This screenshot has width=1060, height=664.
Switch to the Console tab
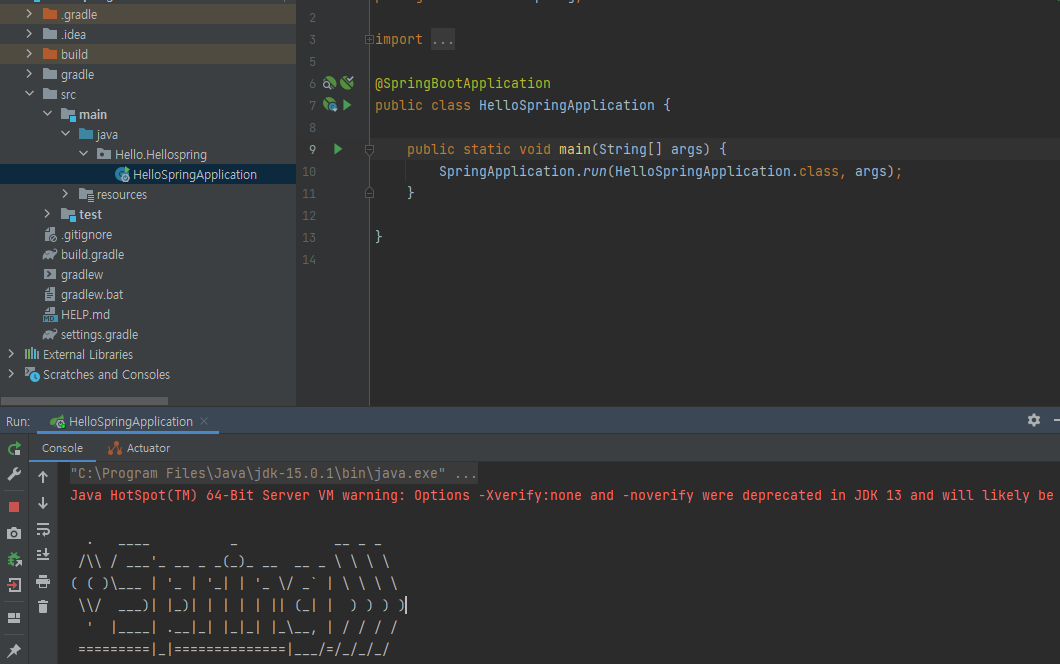click(x=62, y=448)
